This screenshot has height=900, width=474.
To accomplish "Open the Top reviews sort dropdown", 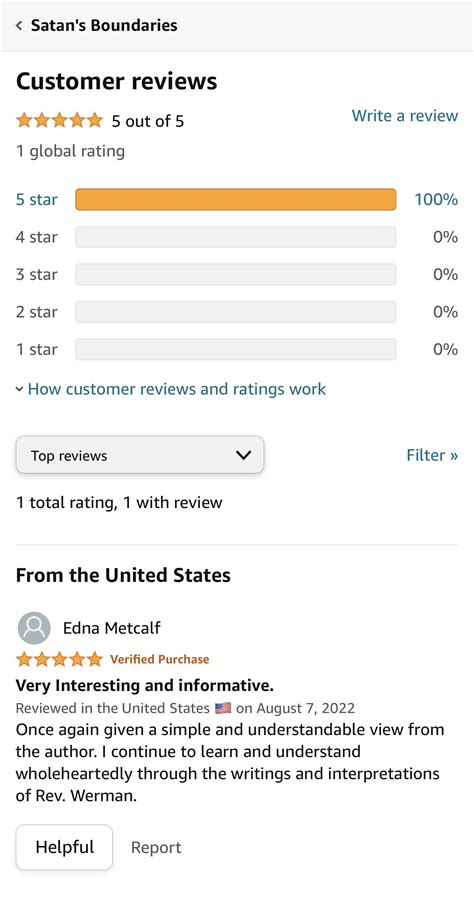I will coord(140,455).
